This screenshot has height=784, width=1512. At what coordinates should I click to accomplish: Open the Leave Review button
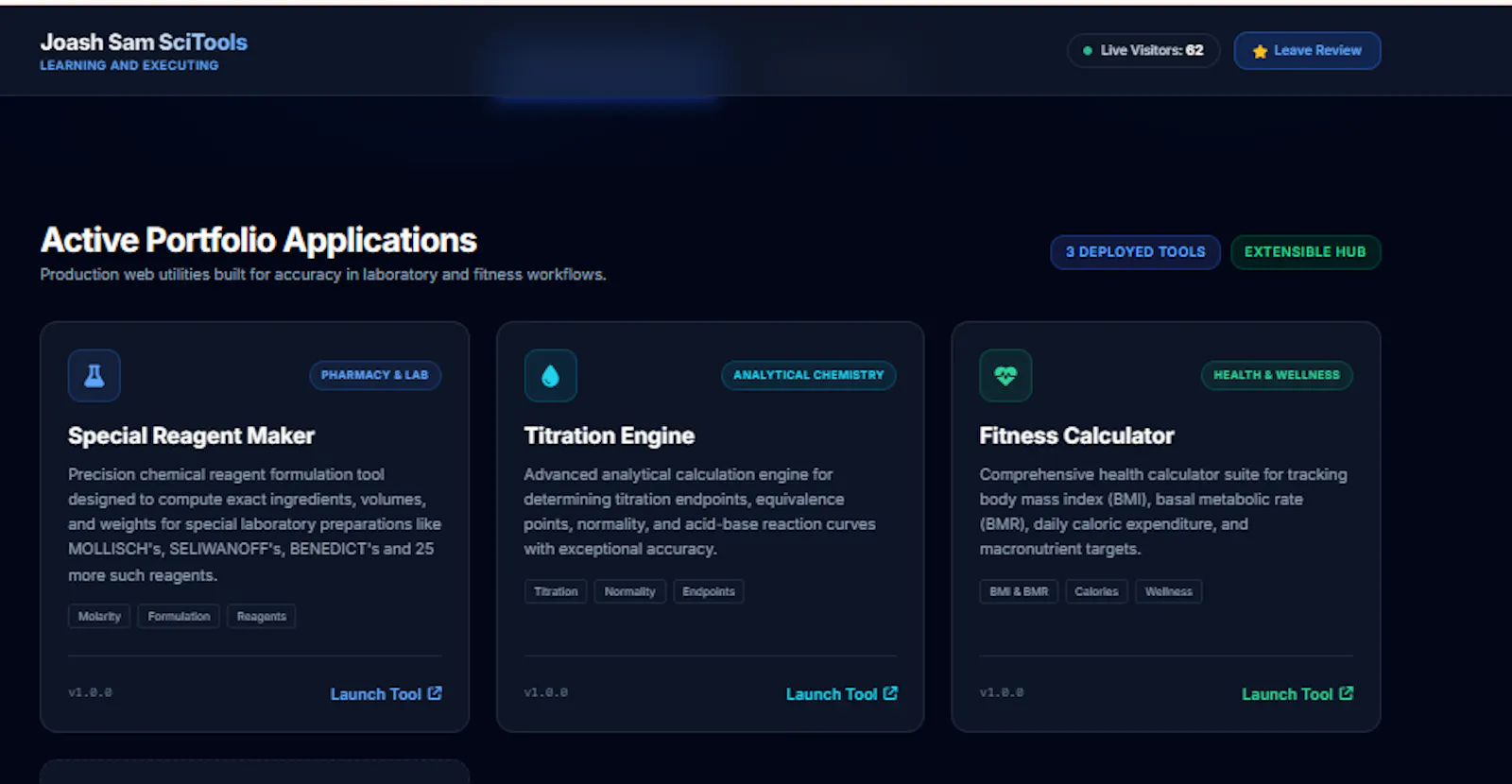1307,51
